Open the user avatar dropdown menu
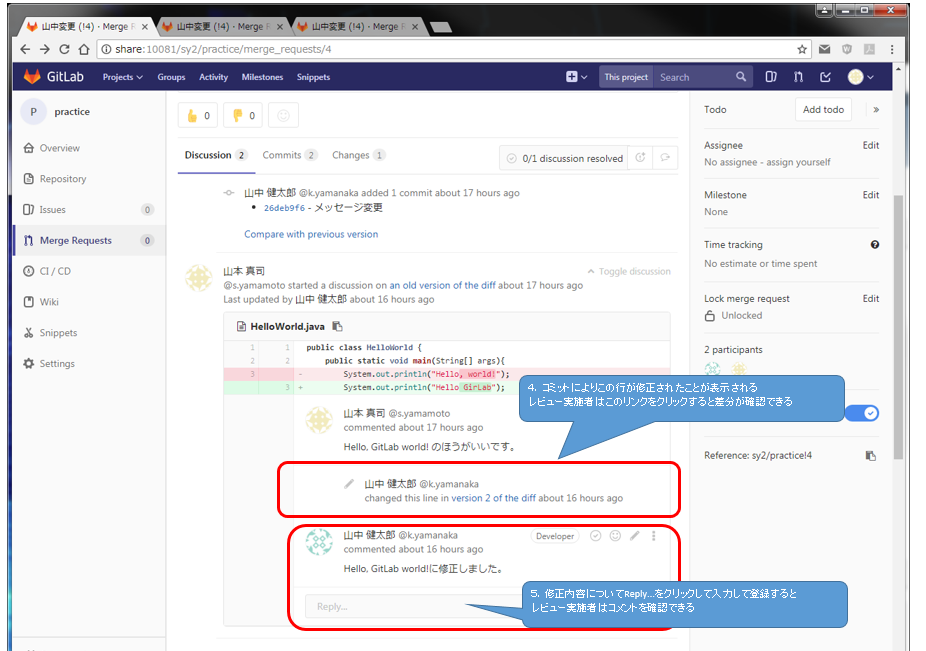926x651 pixels. point(861,77)
